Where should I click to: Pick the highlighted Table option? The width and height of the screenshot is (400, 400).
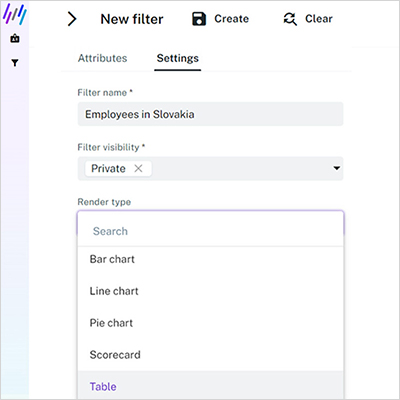coord(210,386)
